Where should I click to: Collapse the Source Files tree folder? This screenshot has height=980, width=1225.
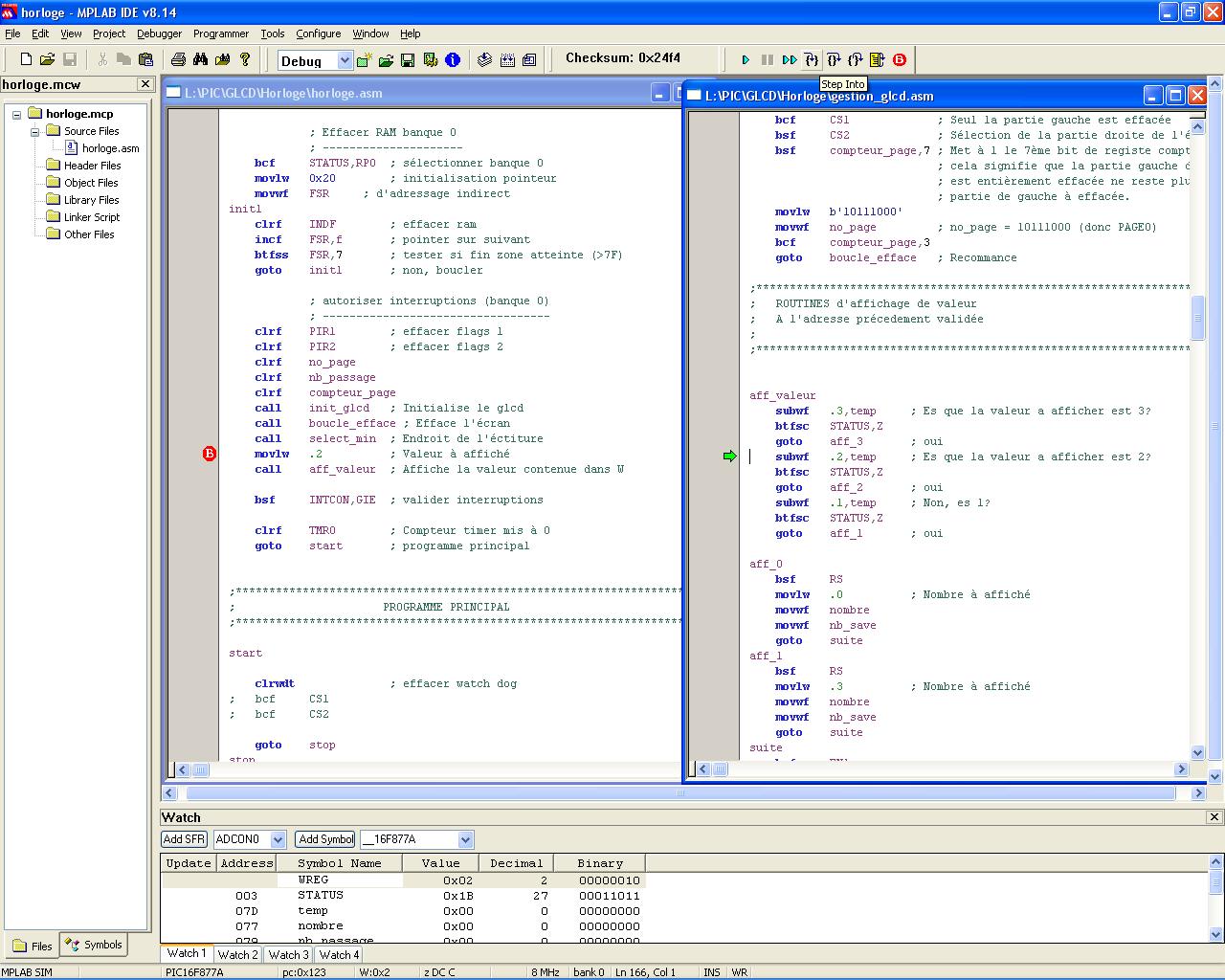click(x=34, y=131)
